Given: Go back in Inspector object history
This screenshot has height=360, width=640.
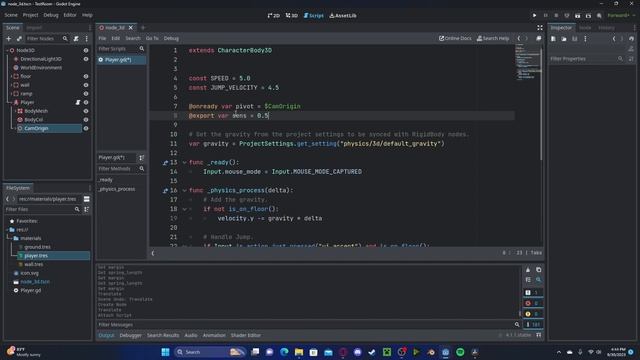Looking at the screenshot, I should (614, 39).
